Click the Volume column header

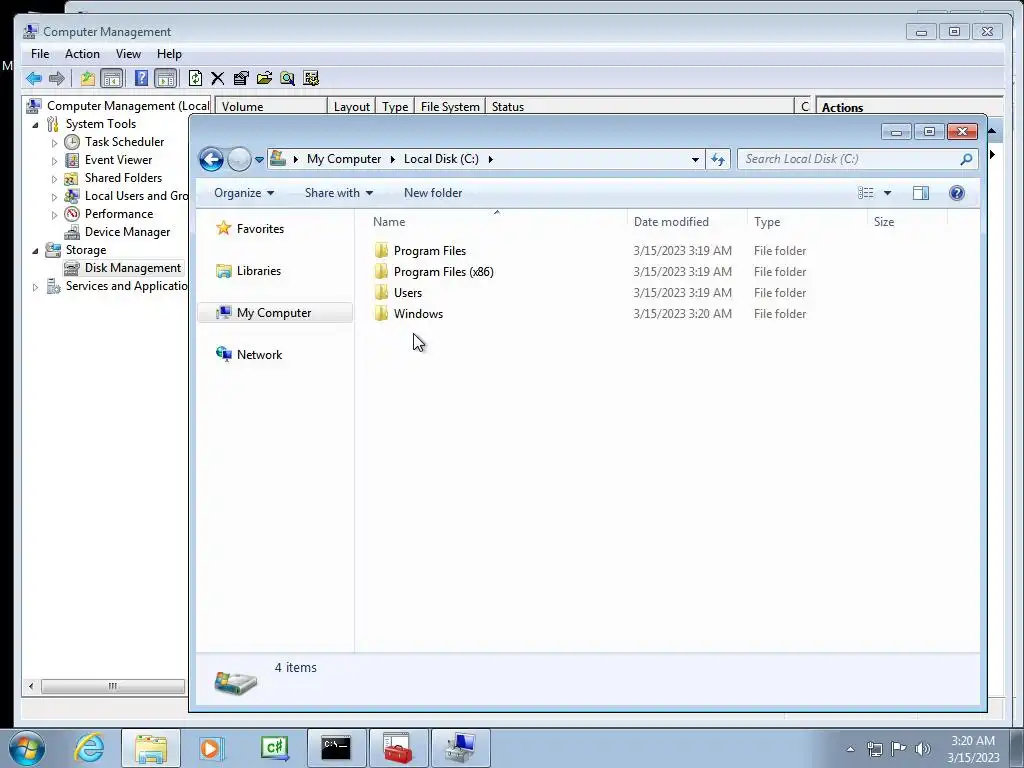[271, 106]
